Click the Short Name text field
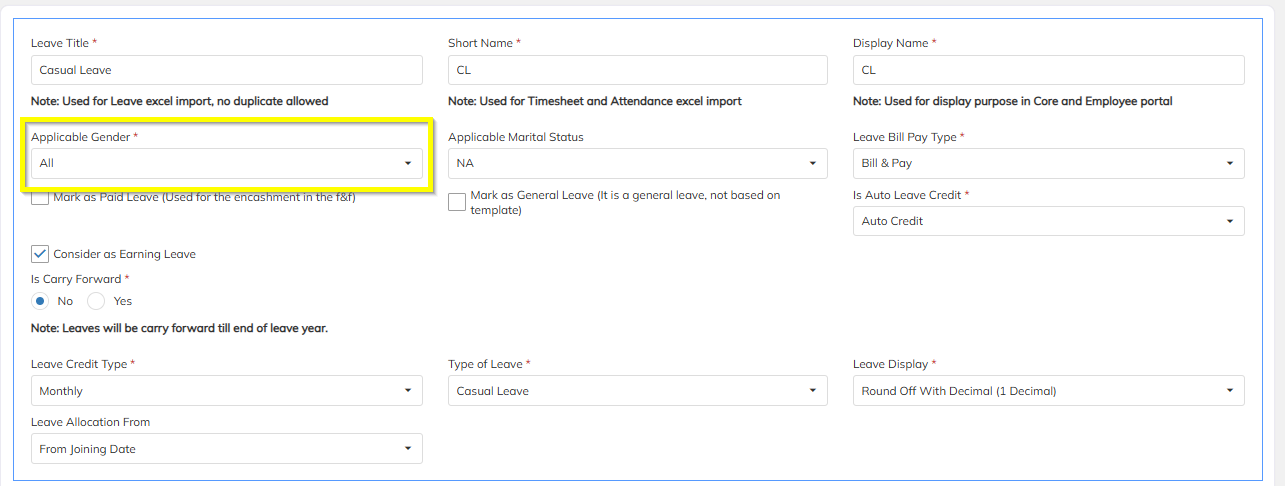 click(637, 70)
